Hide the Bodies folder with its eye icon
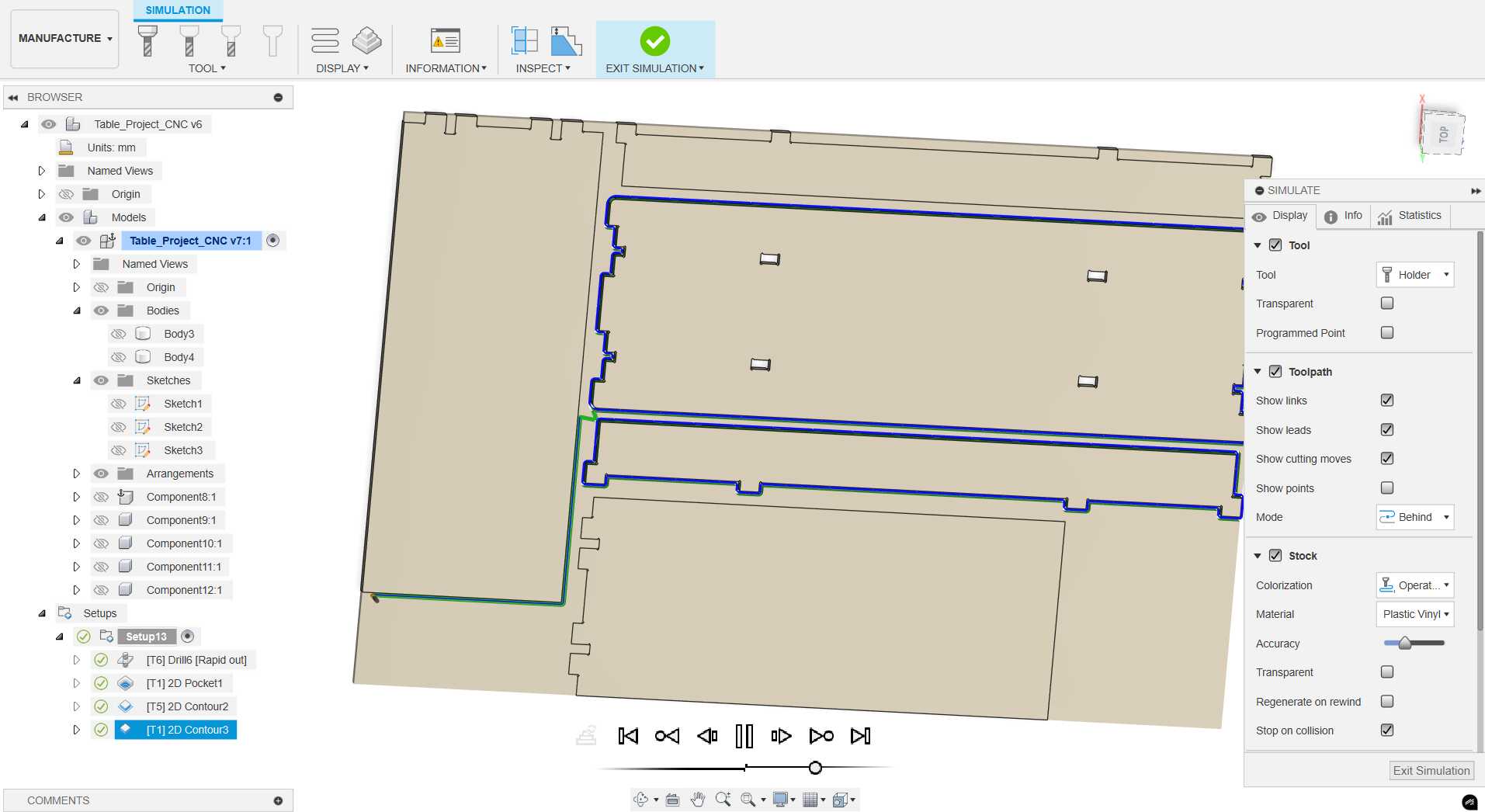Screen dimensions: 1485x812 point(101,311)
